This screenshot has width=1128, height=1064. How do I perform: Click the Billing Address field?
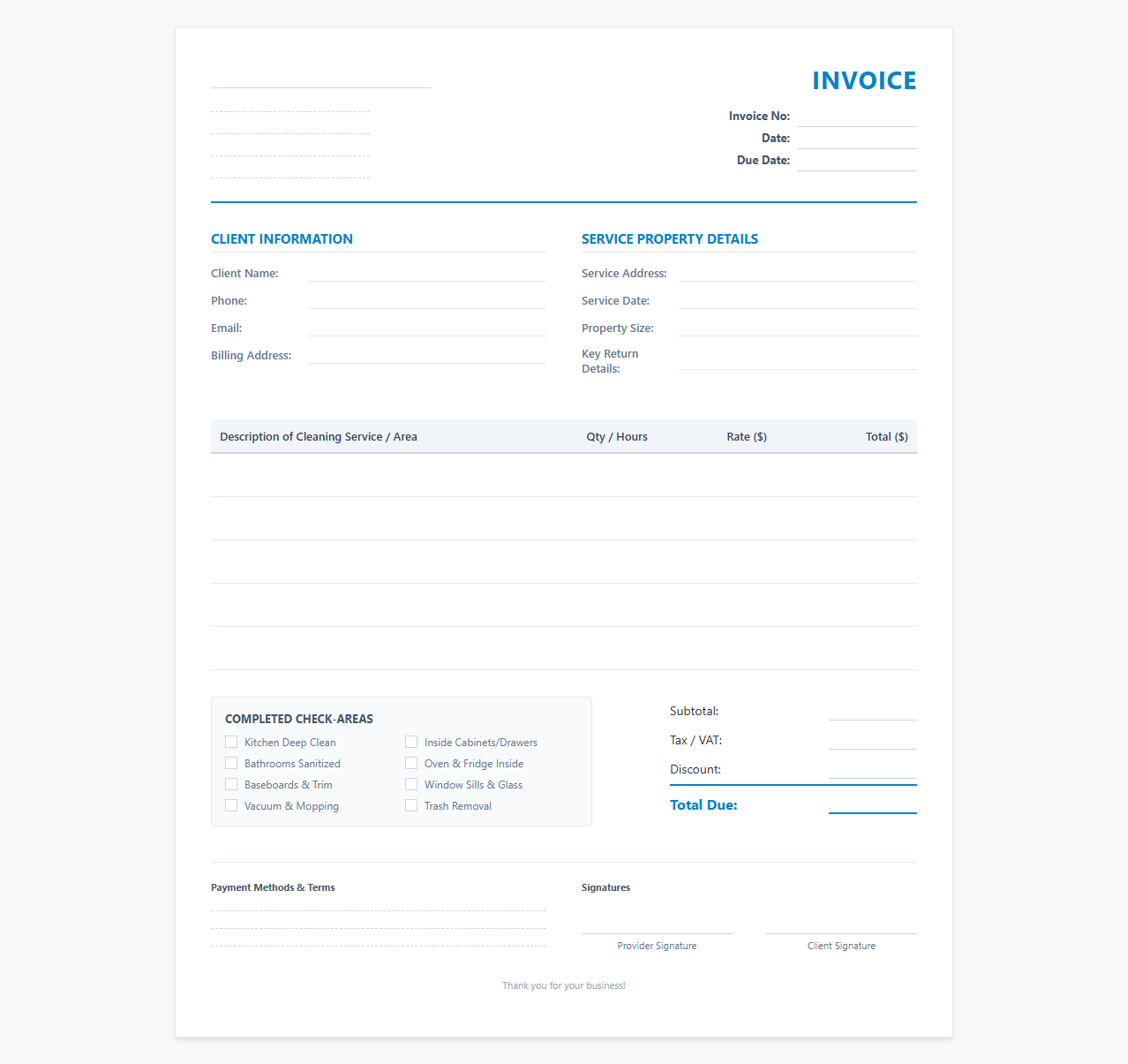427,355
